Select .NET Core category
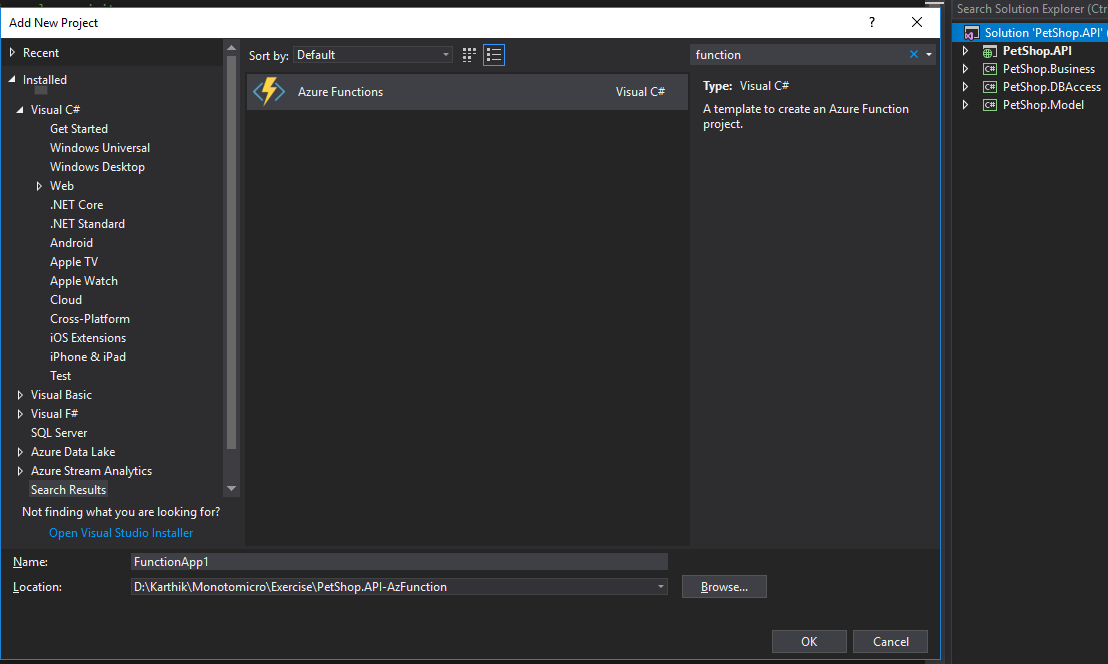 tap(76, 205)
